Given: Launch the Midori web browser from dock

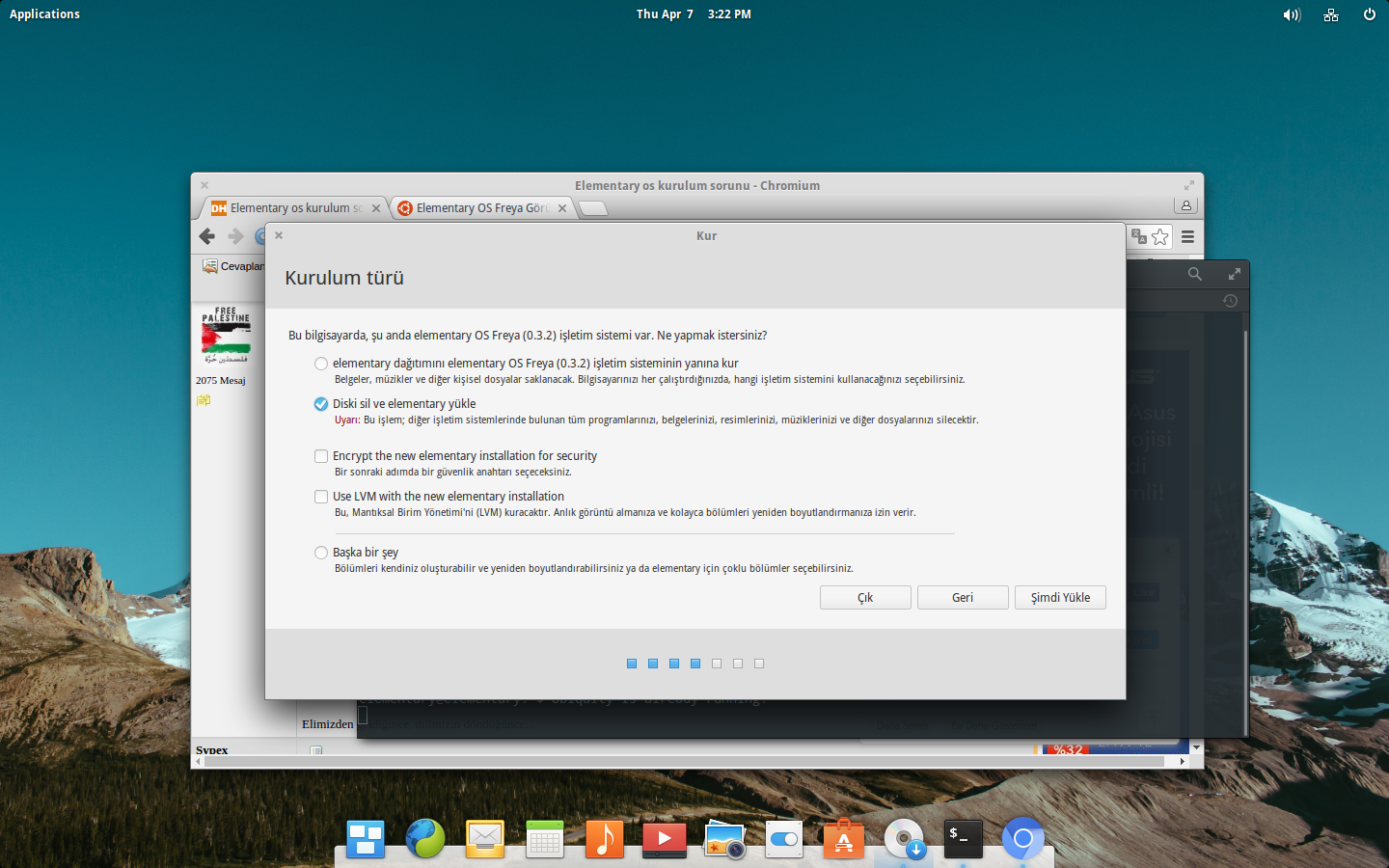Looking at the screenshot, I should pos(425,839).
